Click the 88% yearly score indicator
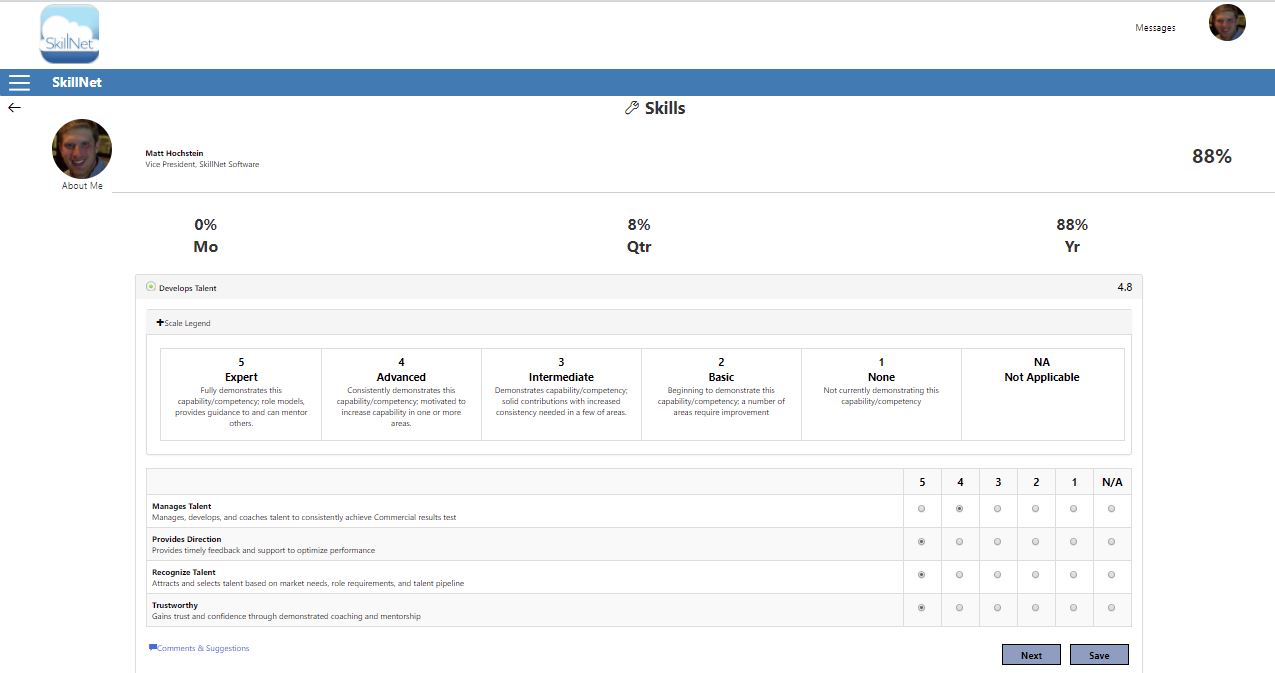 1071,224
